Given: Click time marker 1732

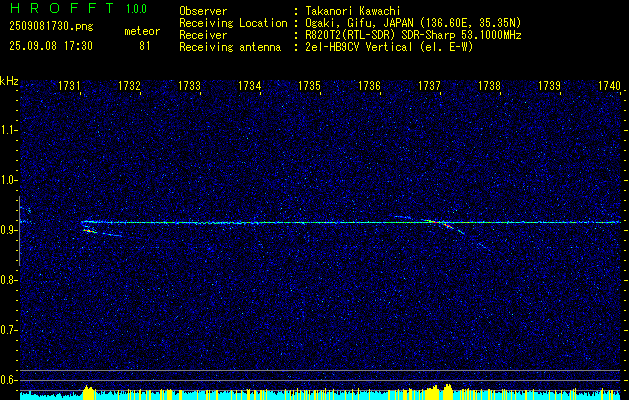Looking at the screenshot, I should point(130,86).
